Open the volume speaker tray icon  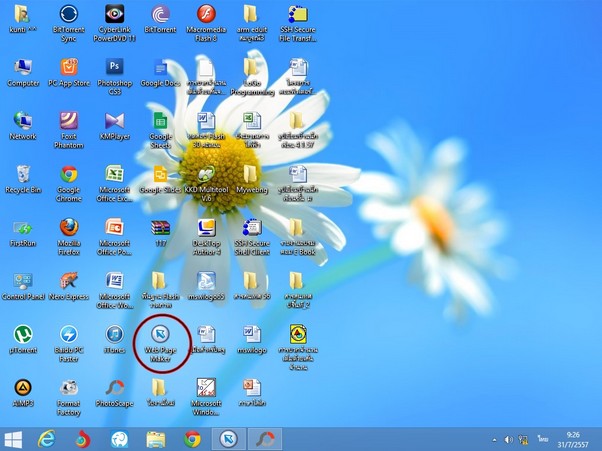pos(509,439)
